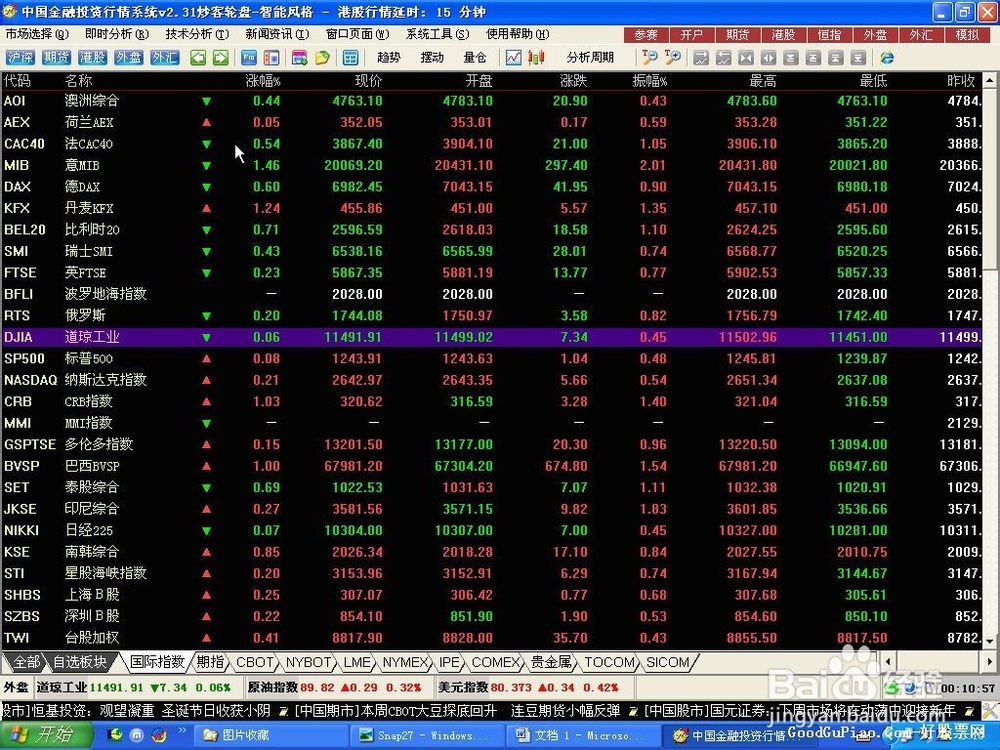The width and height of the screenshot is (1000, 750).
Task: Go forward with green right arrow
Action: pyautogui.click(x=221, y=58)
